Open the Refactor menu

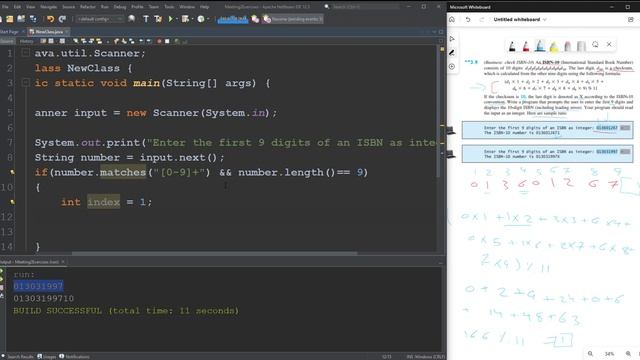tap(87, 7)
